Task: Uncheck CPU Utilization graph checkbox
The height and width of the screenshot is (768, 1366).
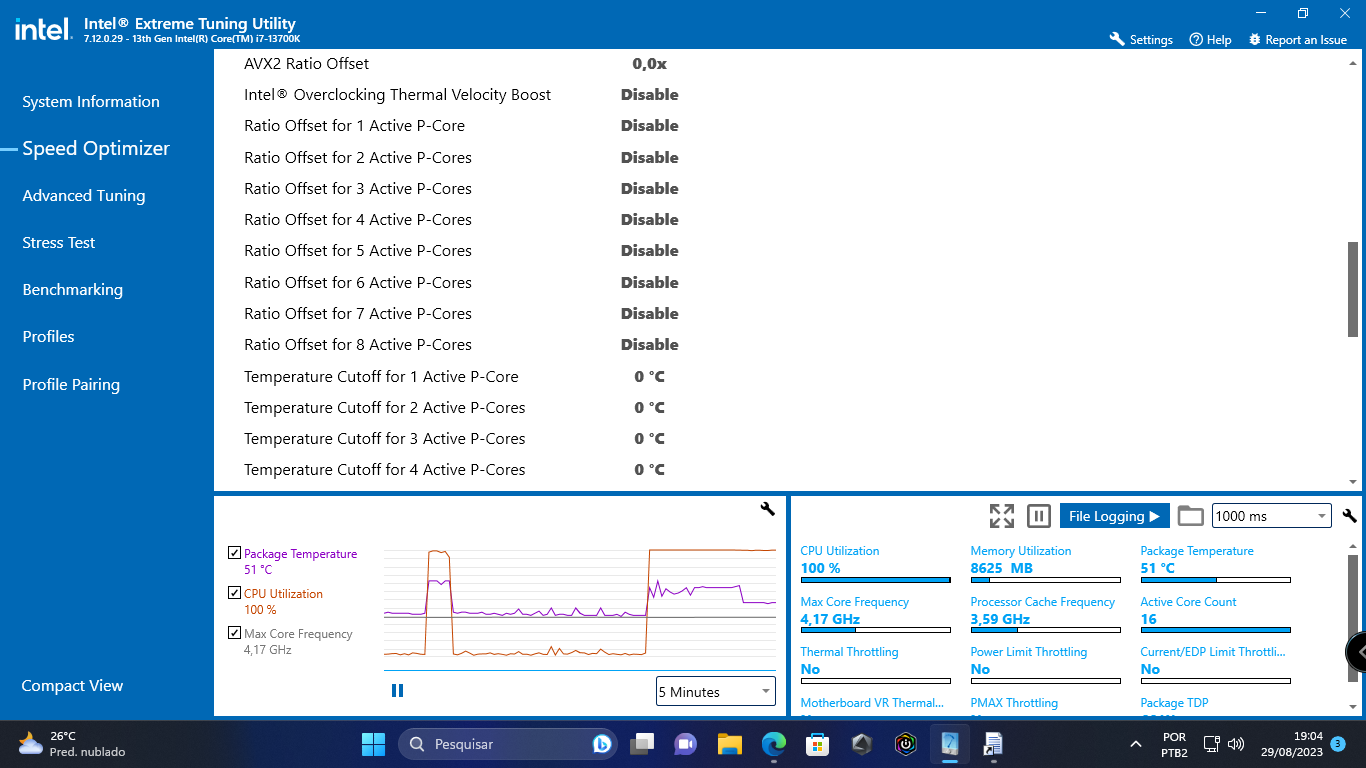Action: (x=234, y=593)
